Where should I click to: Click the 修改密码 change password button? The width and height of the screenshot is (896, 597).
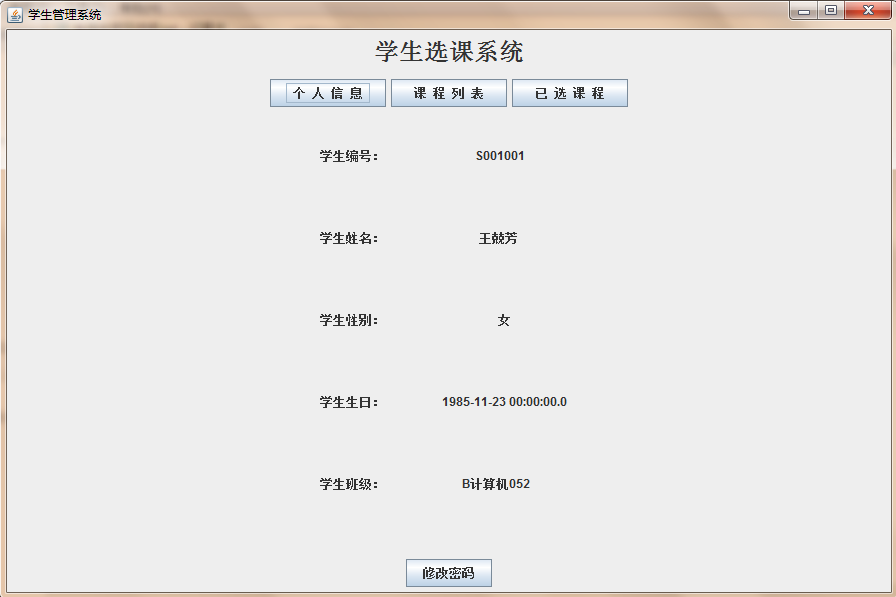[x=449, y=573]
